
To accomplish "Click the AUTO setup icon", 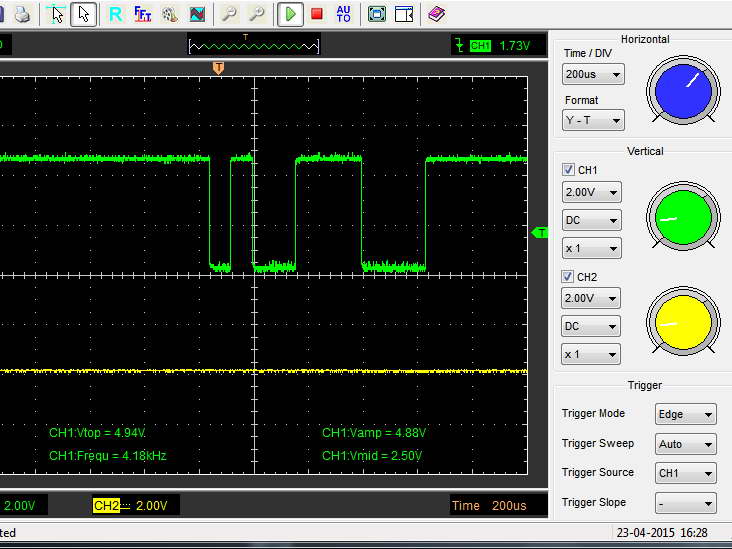I will 344,14.
